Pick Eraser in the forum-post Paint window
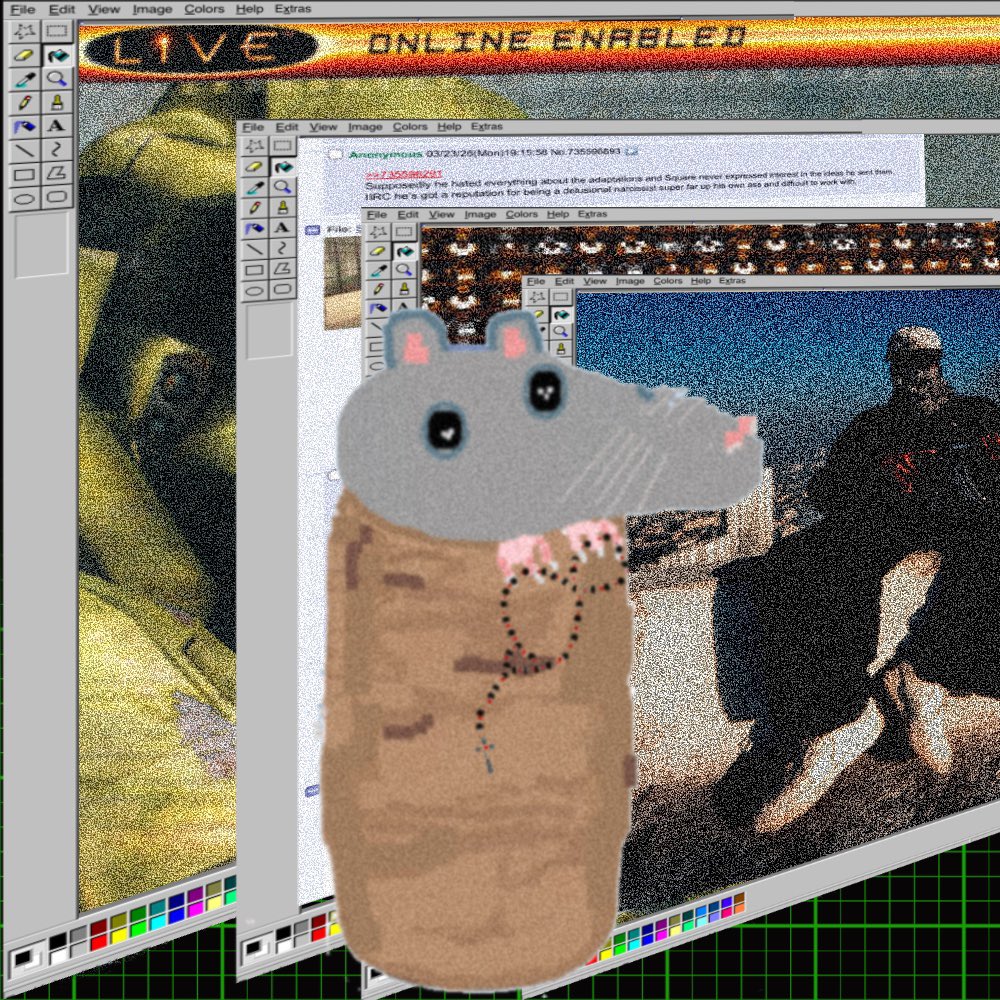 [254, 167]
